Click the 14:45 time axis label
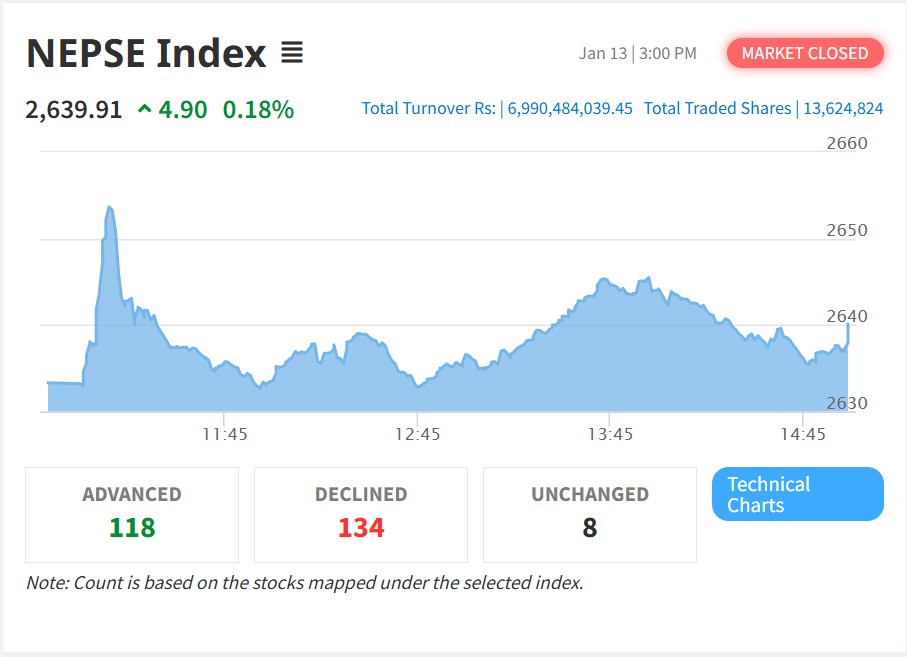The height and width of the screenshot is (657, 907). coord(804,435)
